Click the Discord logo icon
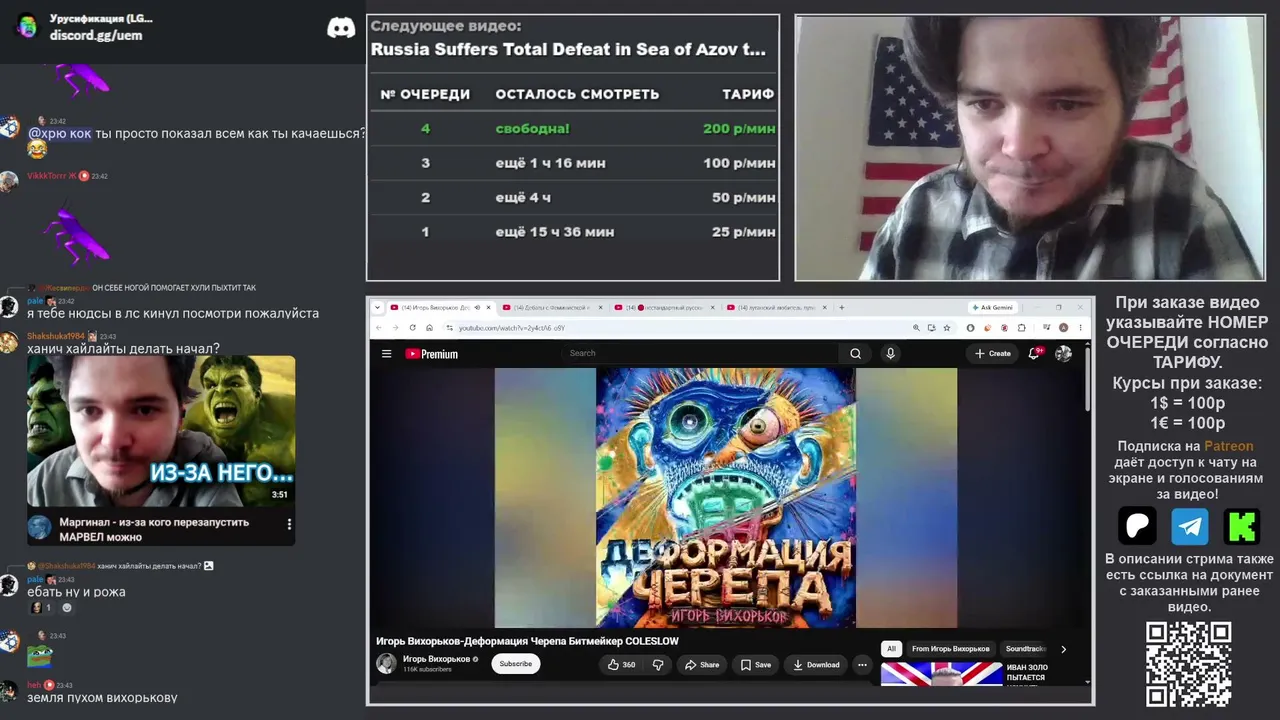Image resolution: width=1280 pixels, height=720 pixels. pos(341,28)
